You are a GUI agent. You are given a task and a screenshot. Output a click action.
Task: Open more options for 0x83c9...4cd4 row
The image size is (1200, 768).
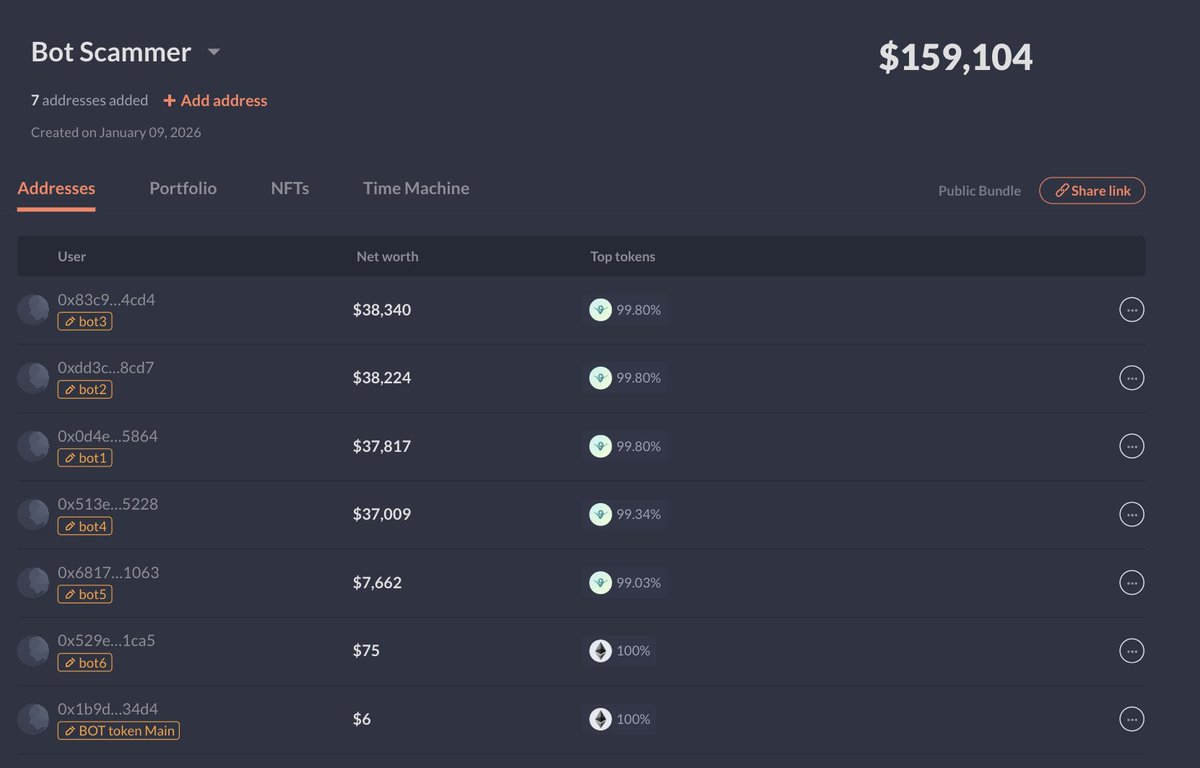pos(1131,310)
